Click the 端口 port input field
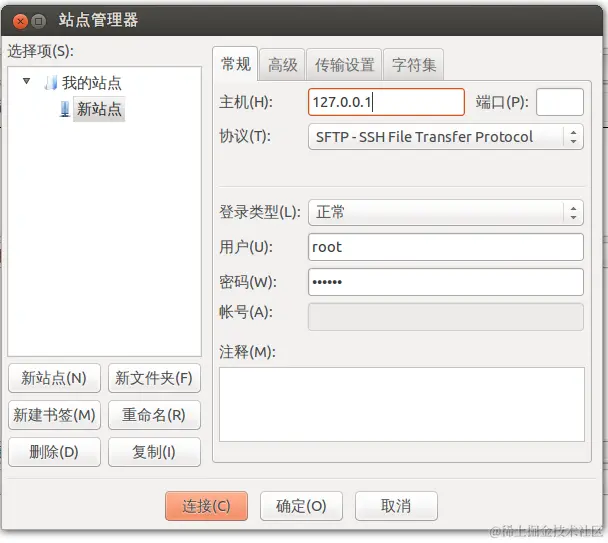The width and height of the screenshot is (608, 543). coord(560,102)
